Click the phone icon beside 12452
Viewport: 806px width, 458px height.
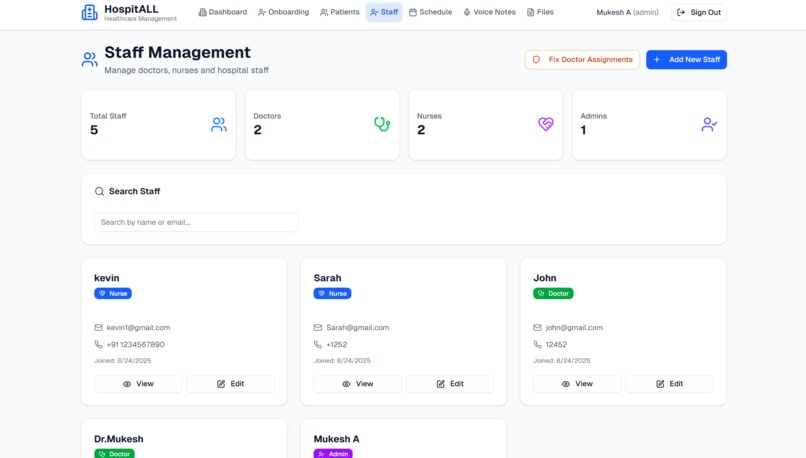coord(537,344)
